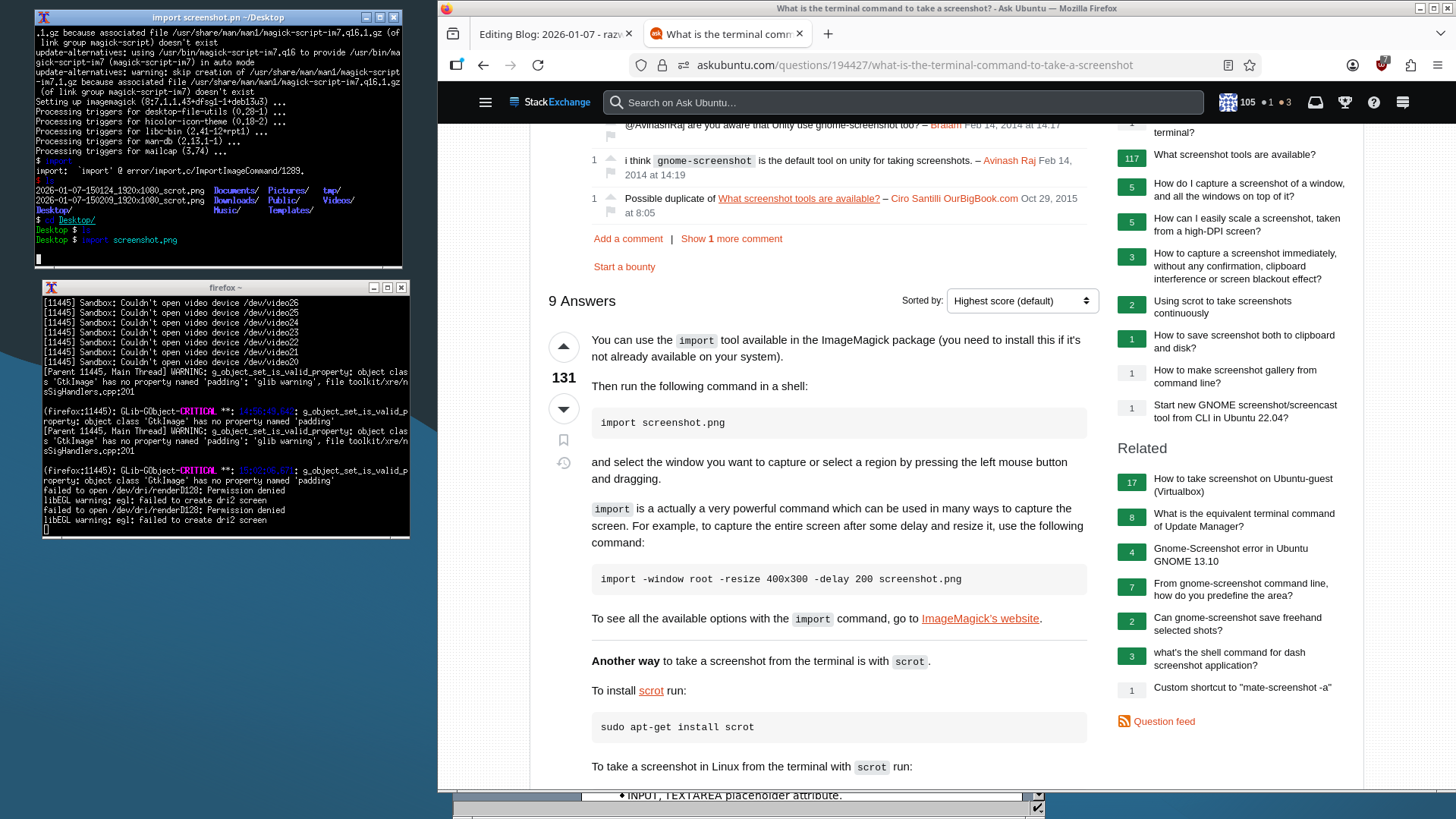Open Stack Exchange inbox
1456x819 pixels.
click(x=1316, y=102)
